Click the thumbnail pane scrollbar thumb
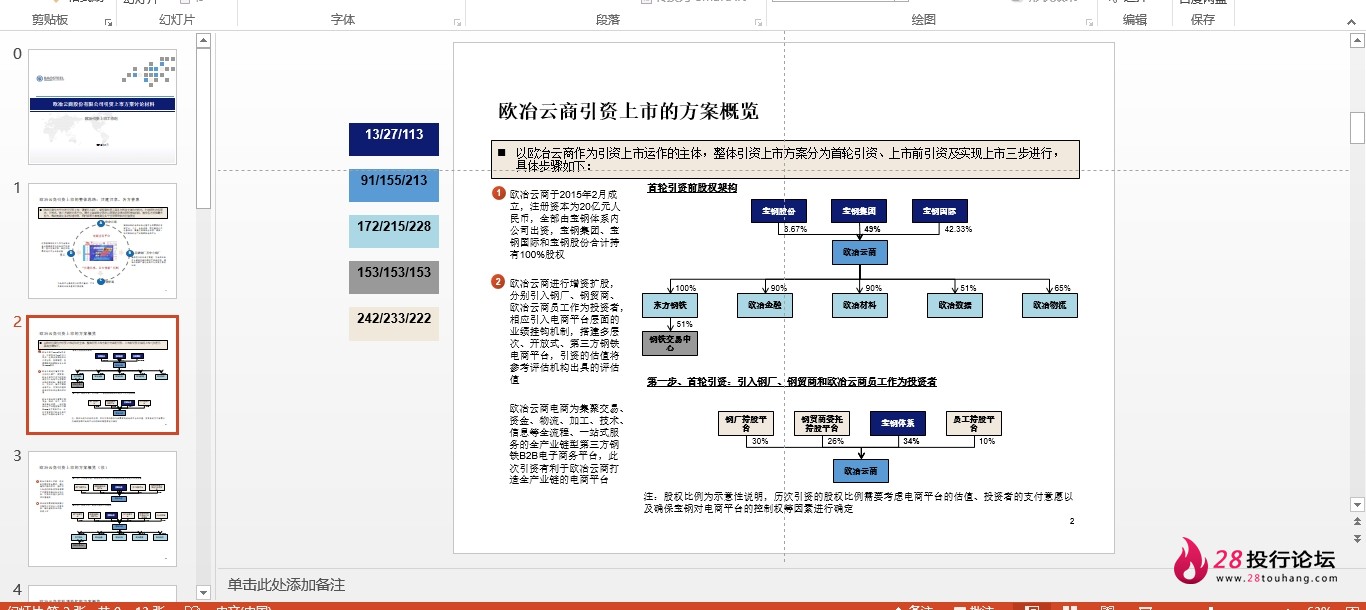The height and width of the screenshot is (610, 1366). click(203, 127)
